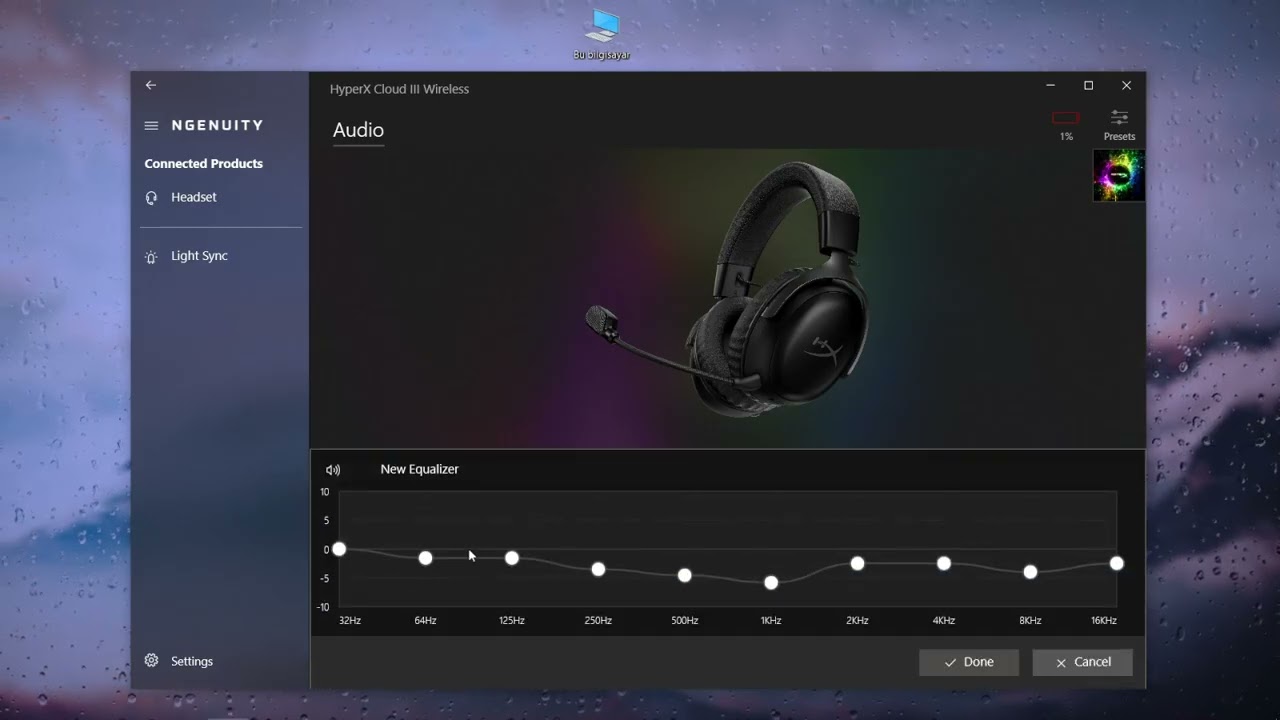Click the 1% battery text
Image resolution: width=1280 pixels, height=720 pixels.
click(1066, 137)
